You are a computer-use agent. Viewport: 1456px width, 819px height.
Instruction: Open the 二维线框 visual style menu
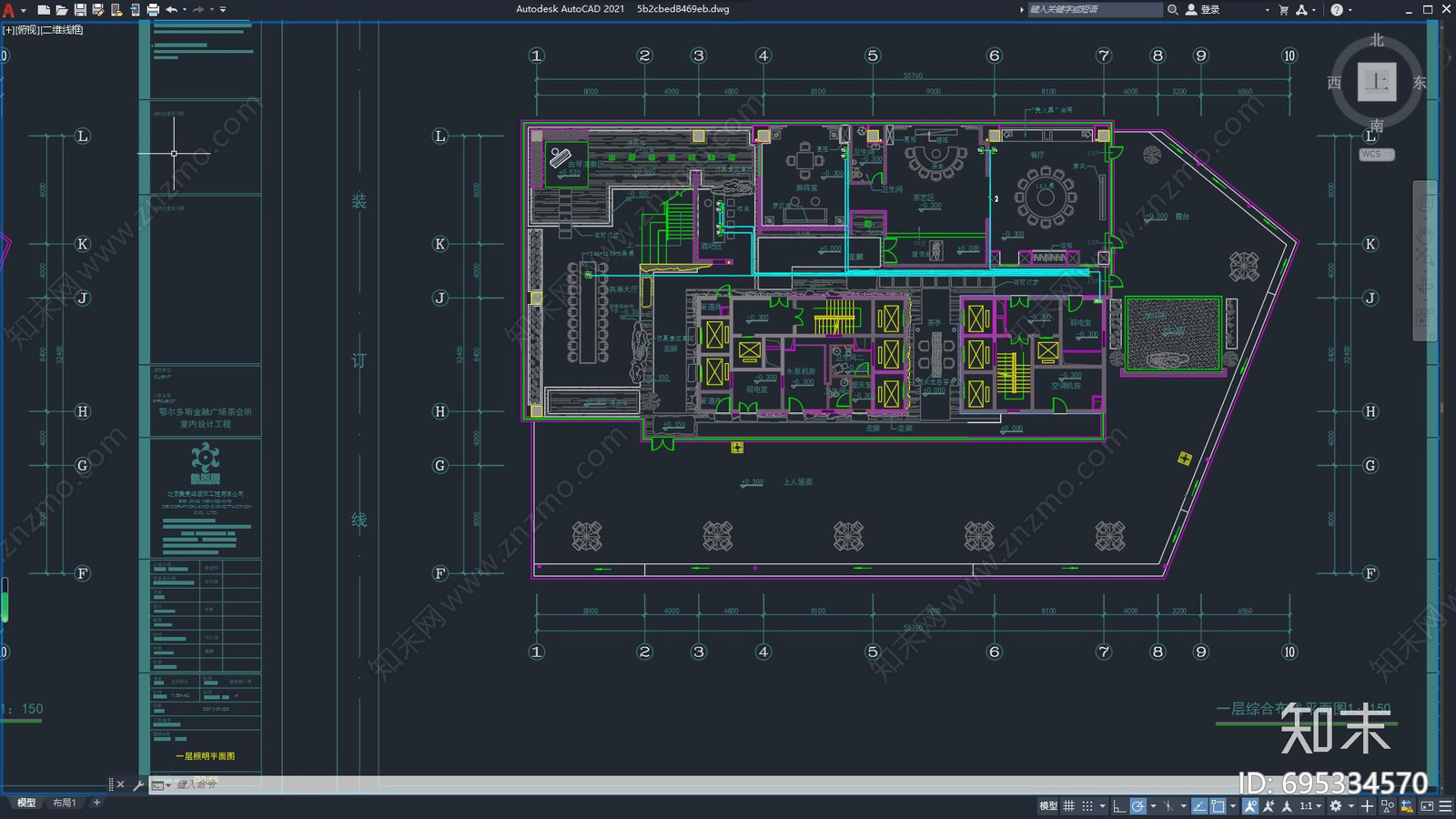[x=62, y=30]
